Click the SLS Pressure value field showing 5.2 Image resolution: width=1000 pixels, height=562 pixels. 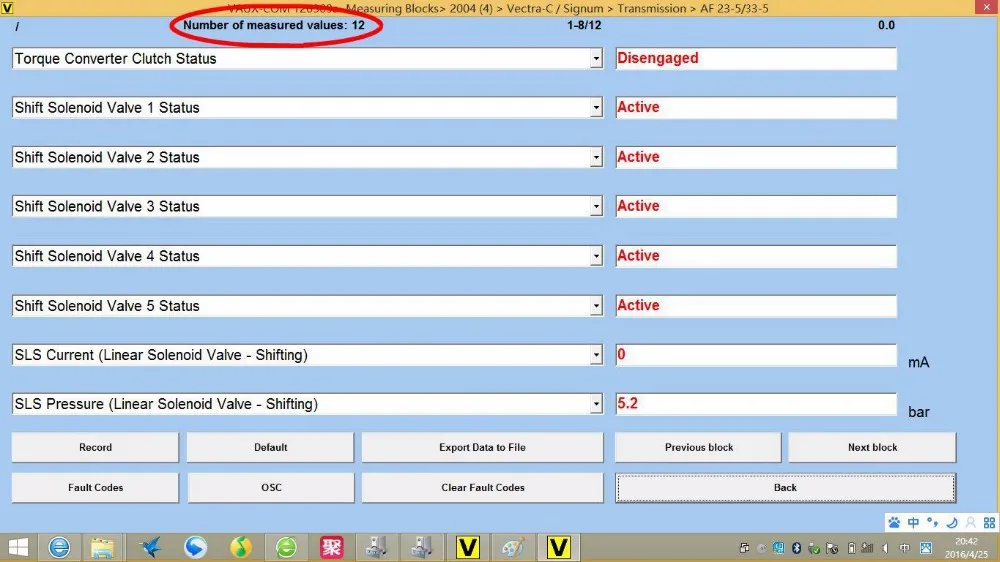756,404
